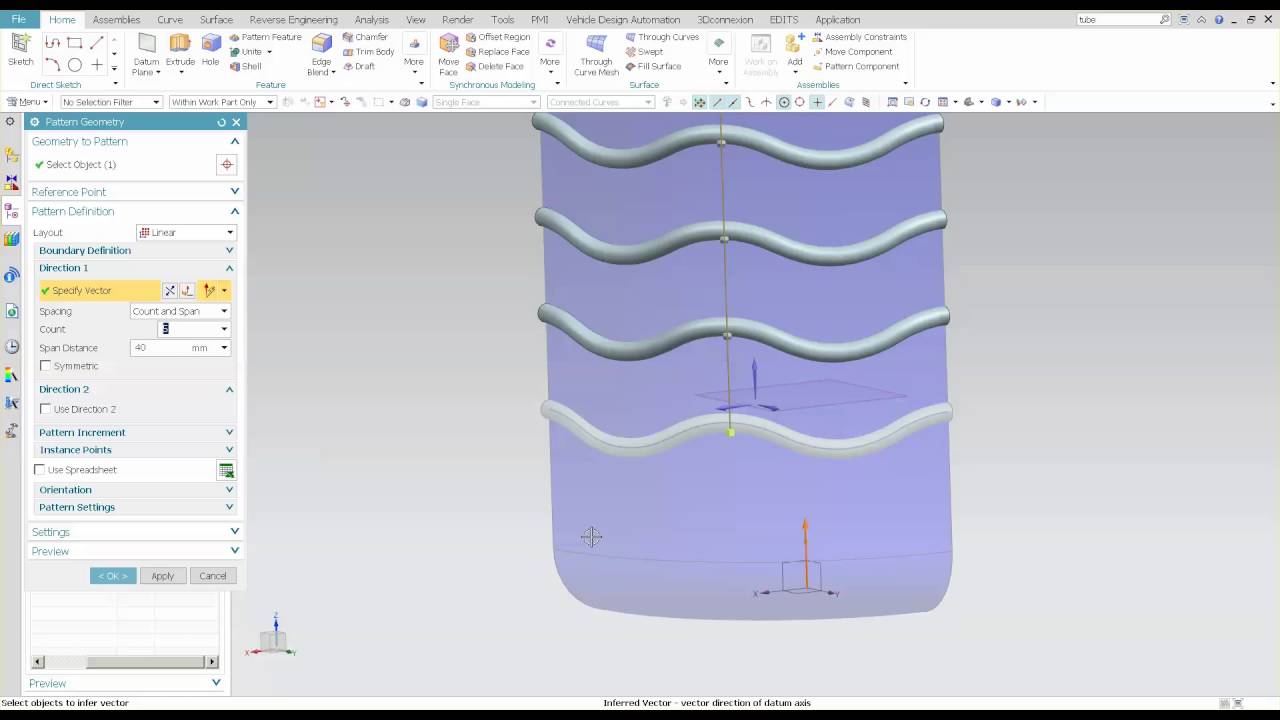Expand the Boundary Definition section
This screenshot has width=1280, height=720.
pos(135,250)
